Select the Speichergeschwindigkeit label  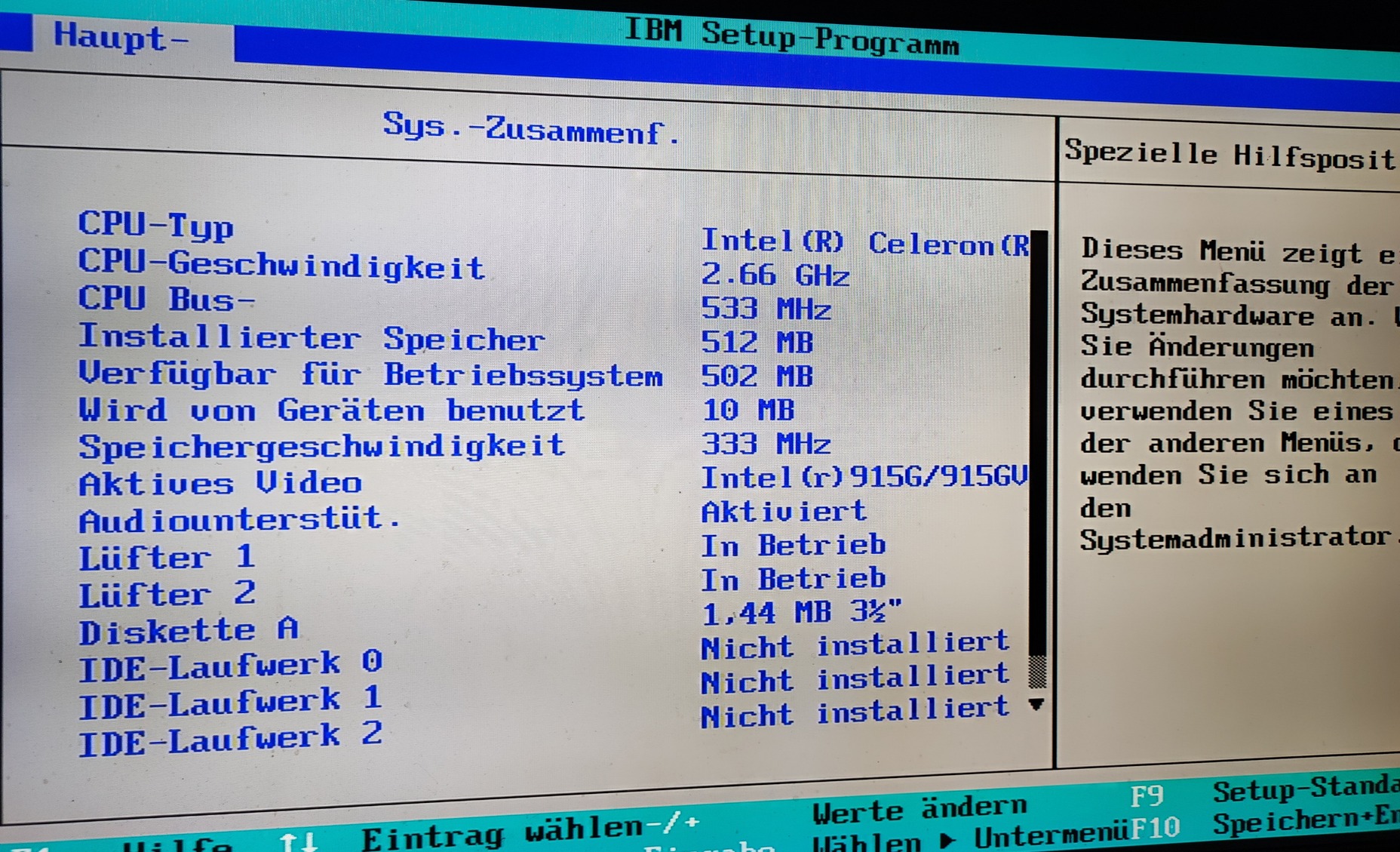click(x=321, y=446)
